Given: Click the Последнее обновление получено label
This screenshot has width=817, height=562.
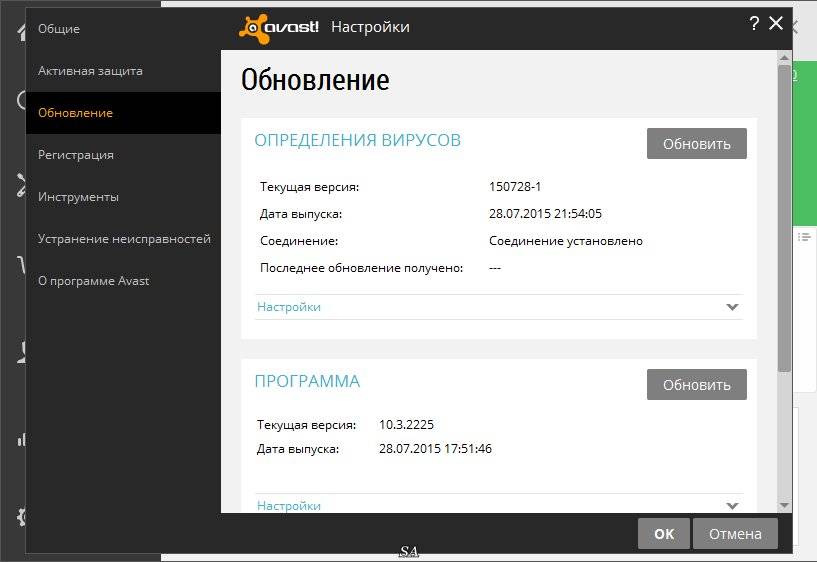Looking at the screenshot, I should 362,268.
